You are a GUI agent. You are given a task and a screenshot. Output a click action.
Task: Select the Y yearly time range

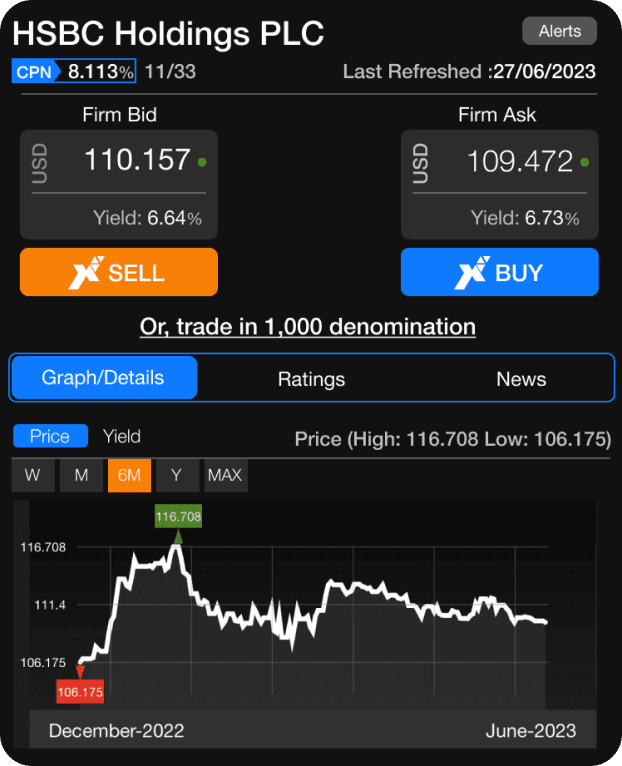tap(177, 475)
